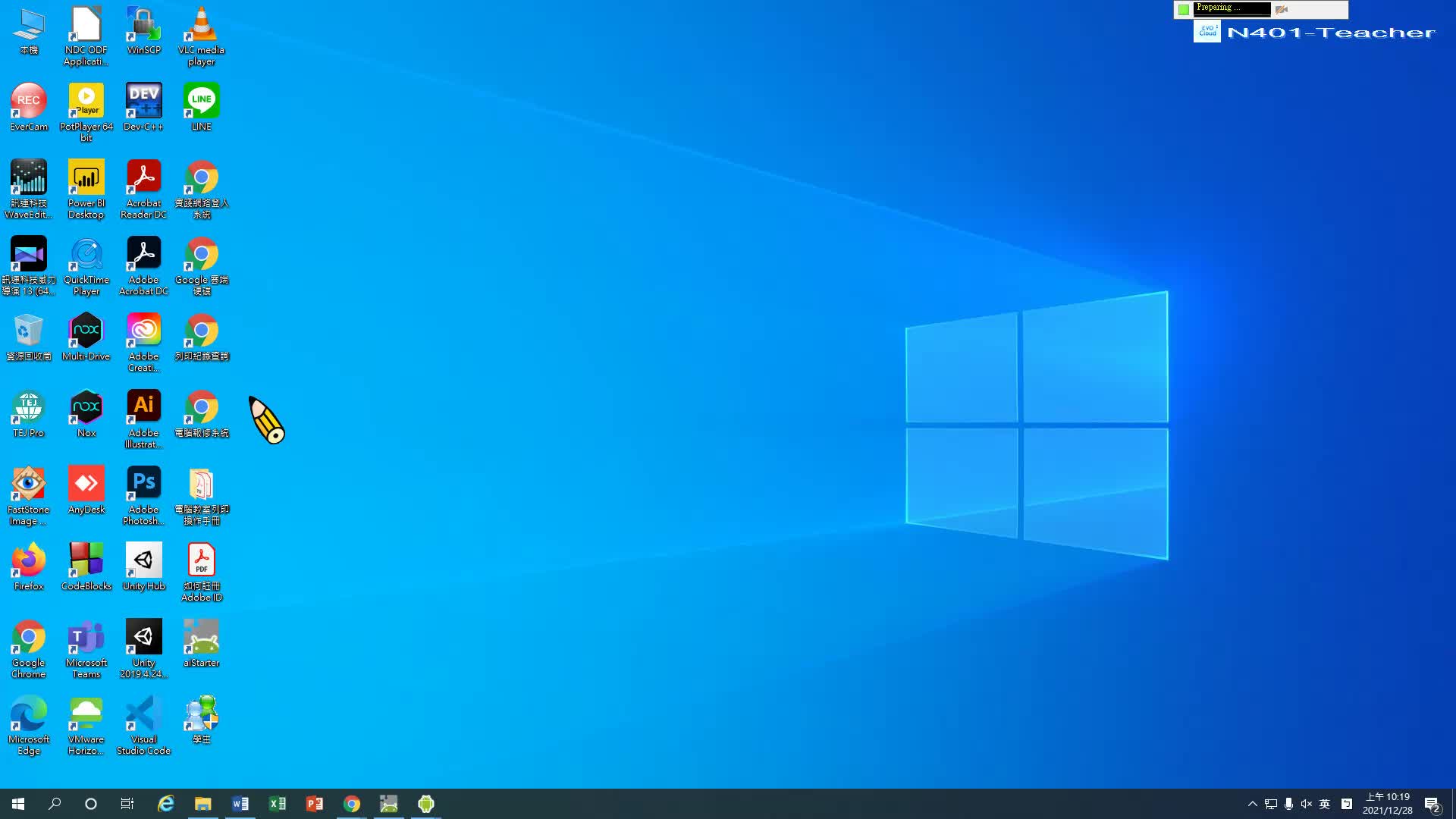Image resolution: width=1456 pixels, height=819 pixels.
Task: Select the WaveEdit desktop shortcut
Action: tap(29, 189)
